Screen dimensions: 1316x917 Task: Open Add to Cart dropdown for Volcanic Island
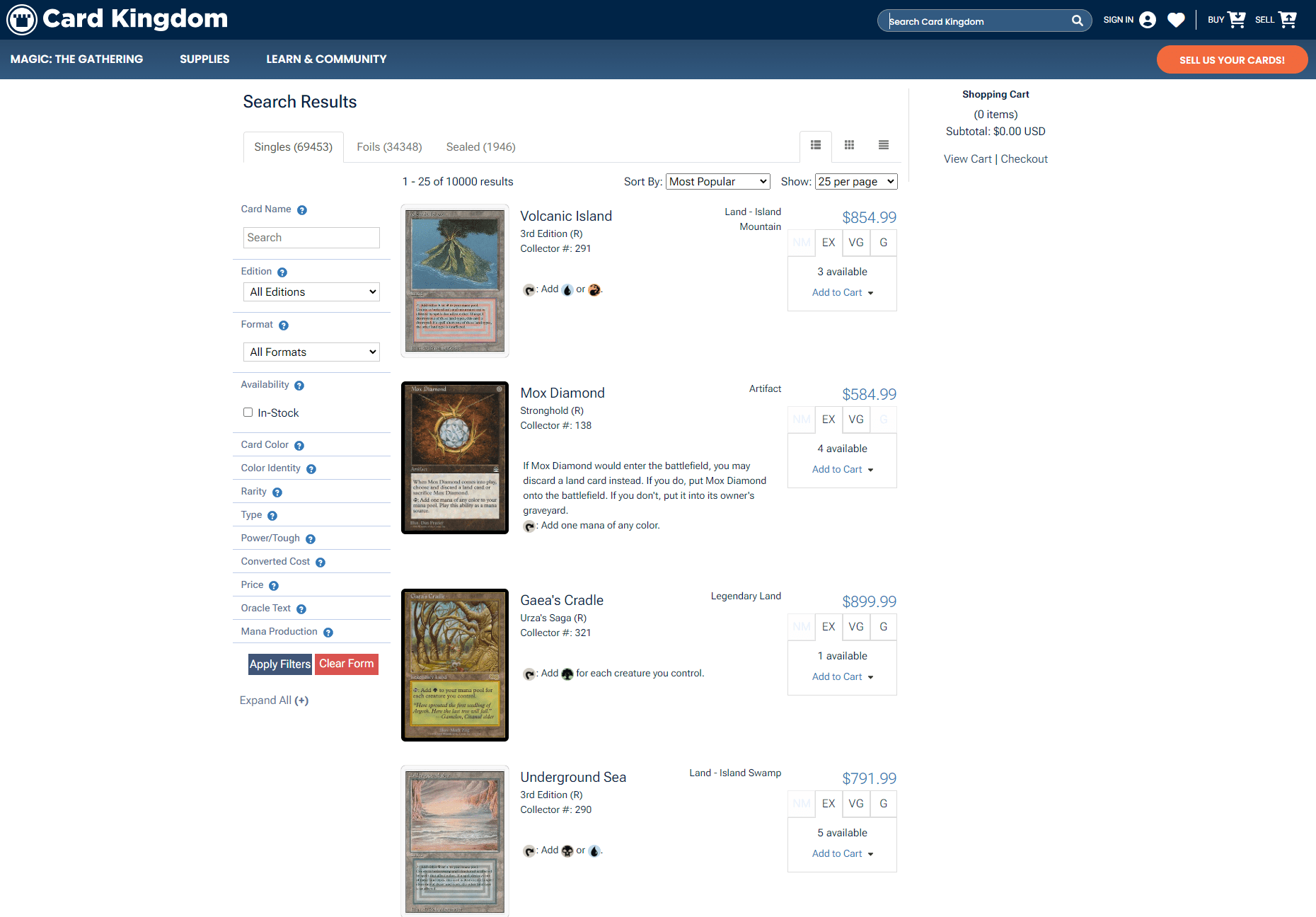click(x=843, y=293)
